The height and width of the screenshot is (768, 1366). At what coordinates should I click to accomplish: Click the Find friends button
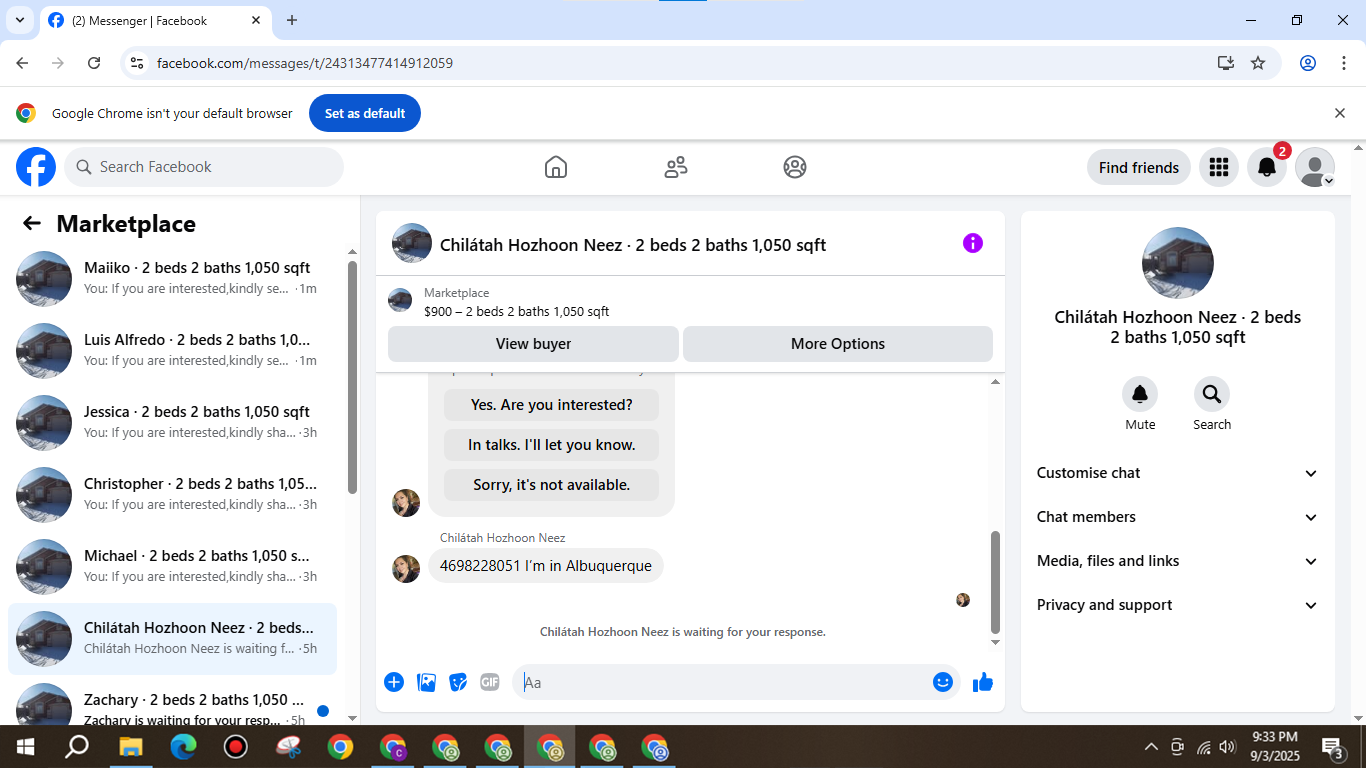1139,167
